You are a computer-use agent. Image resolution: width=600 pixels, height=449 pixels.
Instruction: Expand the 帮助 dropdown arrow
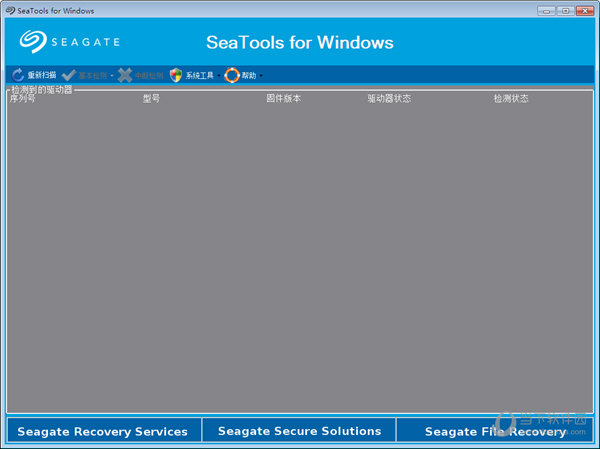click(261, 76)
